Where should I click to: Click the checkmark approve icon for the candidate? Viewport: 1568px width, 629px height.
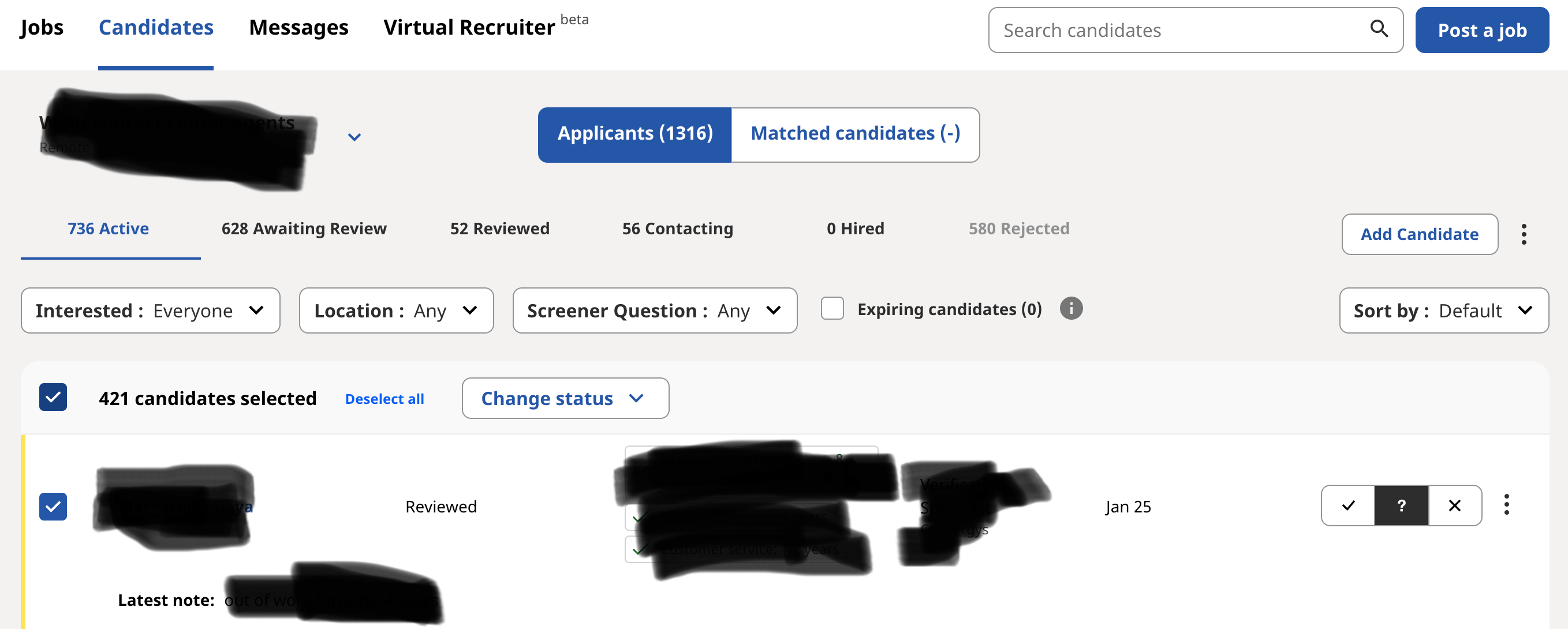tap(1348, 506)
